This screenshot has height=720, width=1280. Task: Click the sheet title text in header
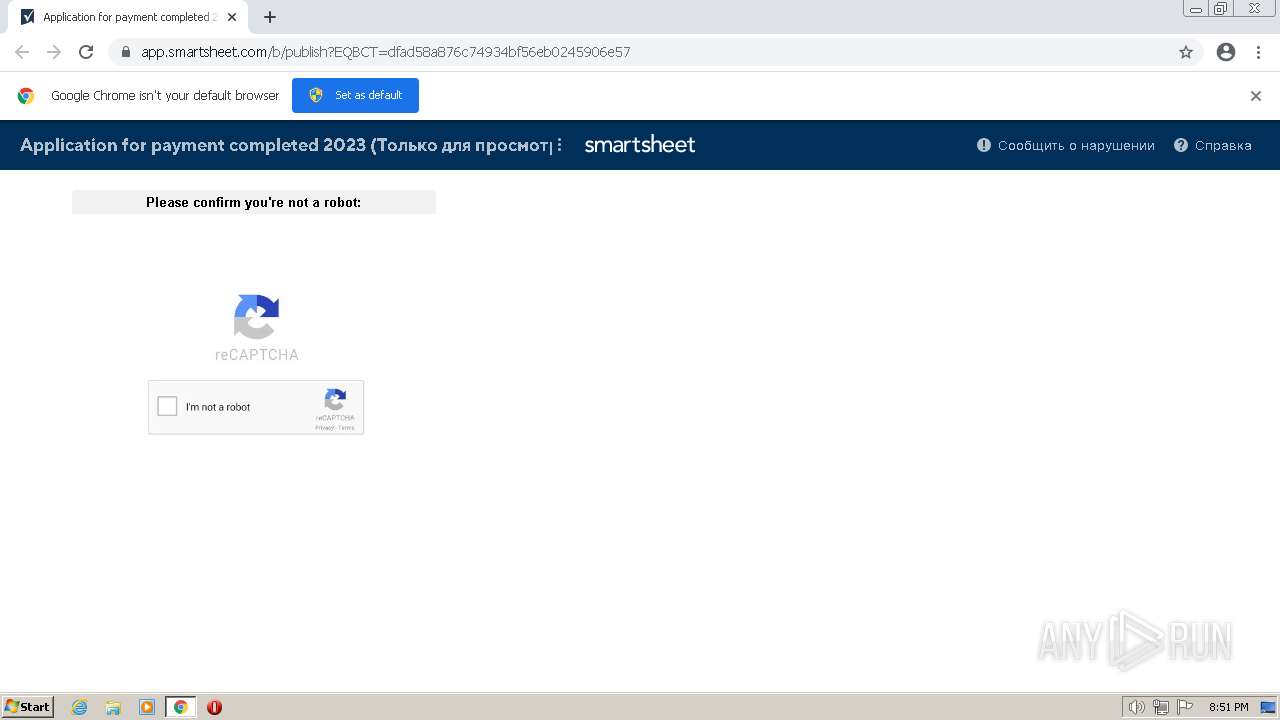click(285, 145)
